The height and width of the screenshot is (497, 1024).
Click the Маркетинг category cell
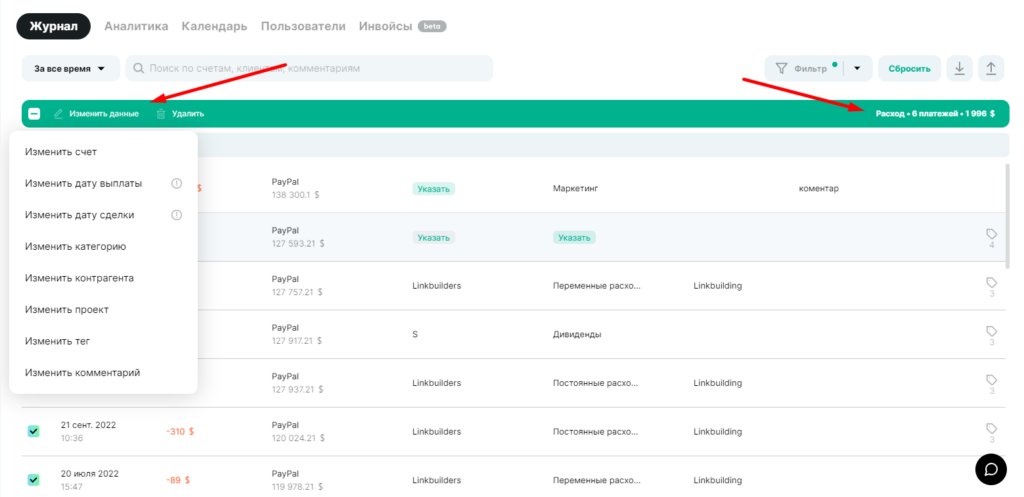[x=575, y=189]
